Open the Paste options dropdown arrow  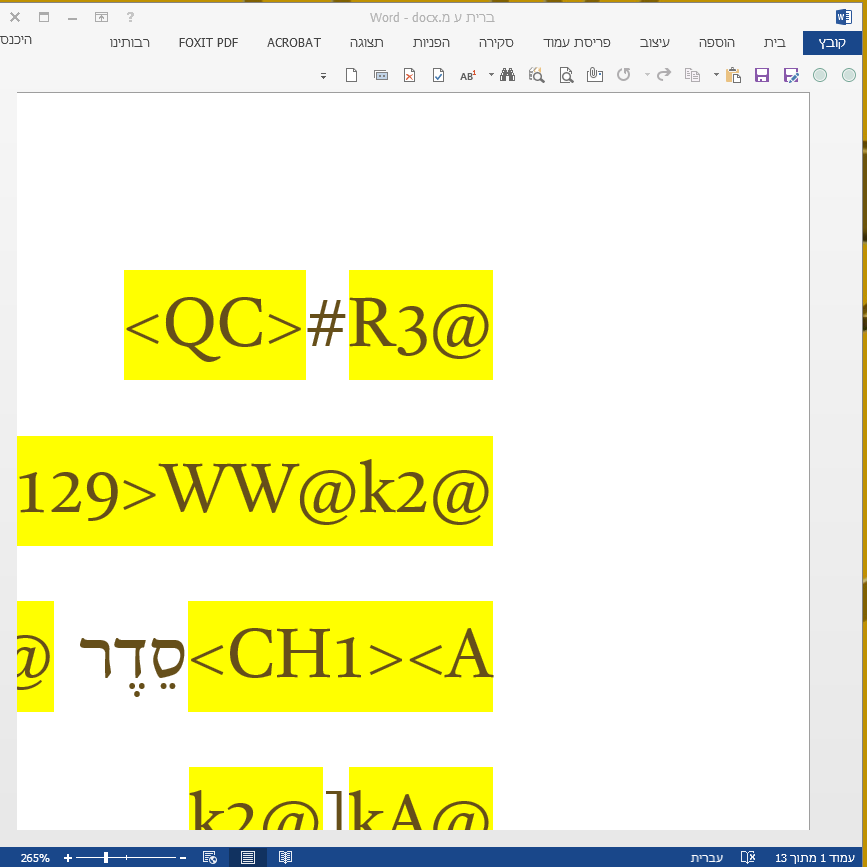click(715, 74)
